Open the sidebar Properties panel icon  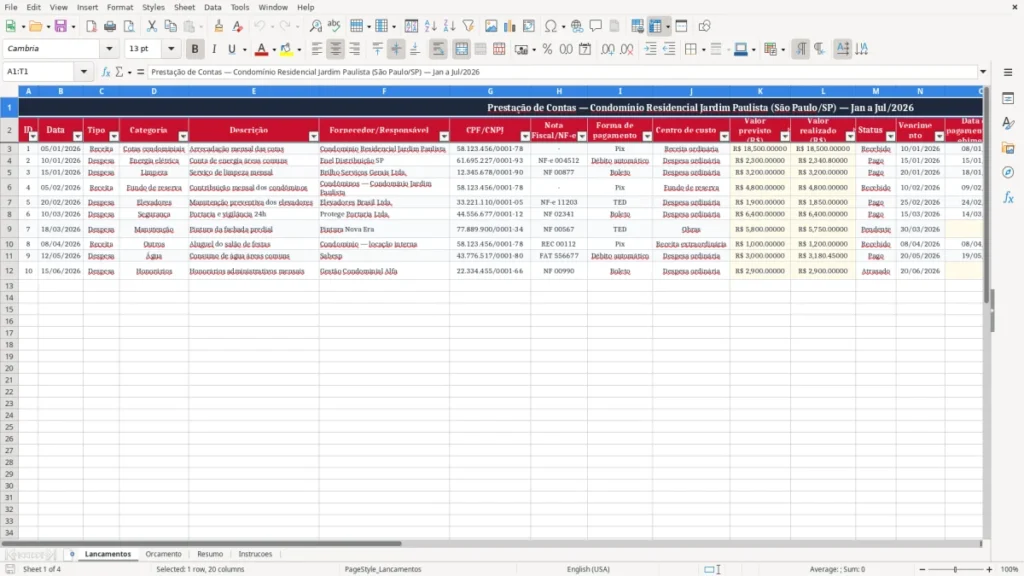pyautogui.click(x=1008, y=98)
